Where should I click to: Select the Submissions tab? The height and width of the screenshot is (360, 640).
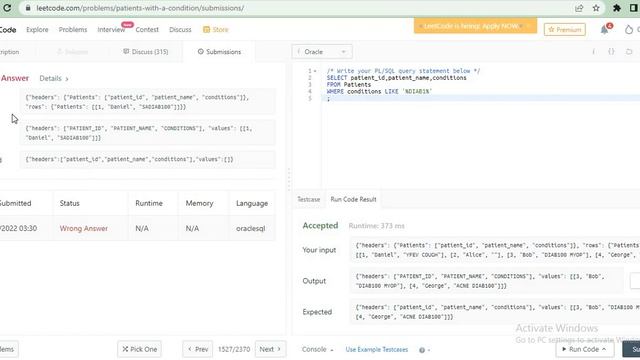pos(219,52)
